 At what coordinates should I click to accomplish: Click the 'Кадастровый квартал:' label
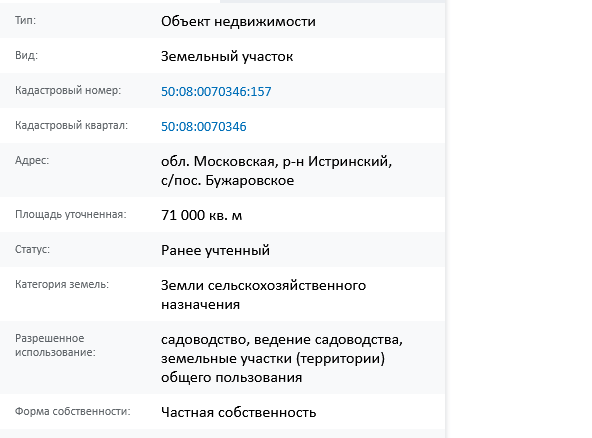click(x=71, y=125)
